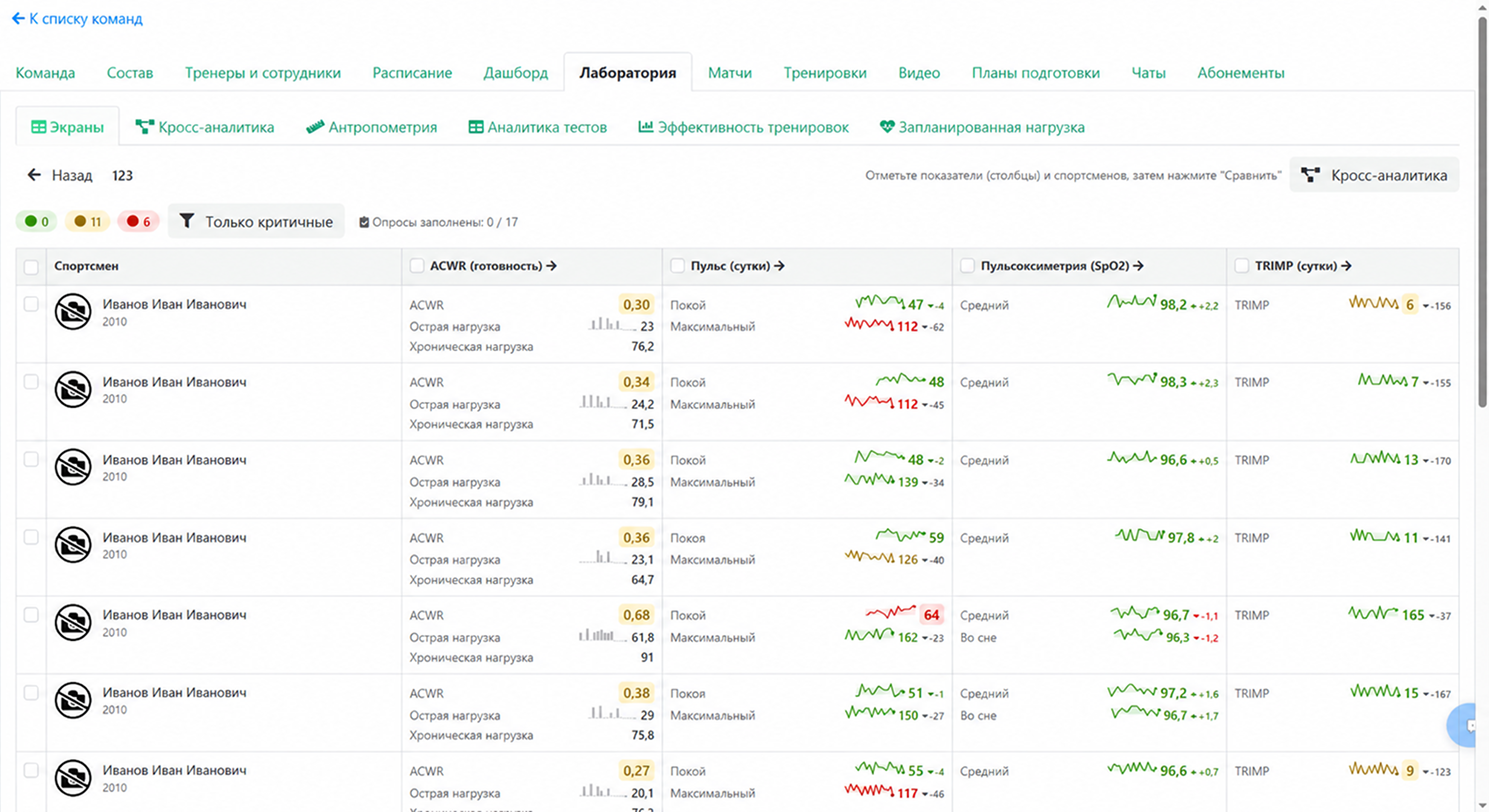Click the Пульсоксиметрия (SpO2) header arrow
This screenshot has height=812, width=1489.
point(1139,266)
